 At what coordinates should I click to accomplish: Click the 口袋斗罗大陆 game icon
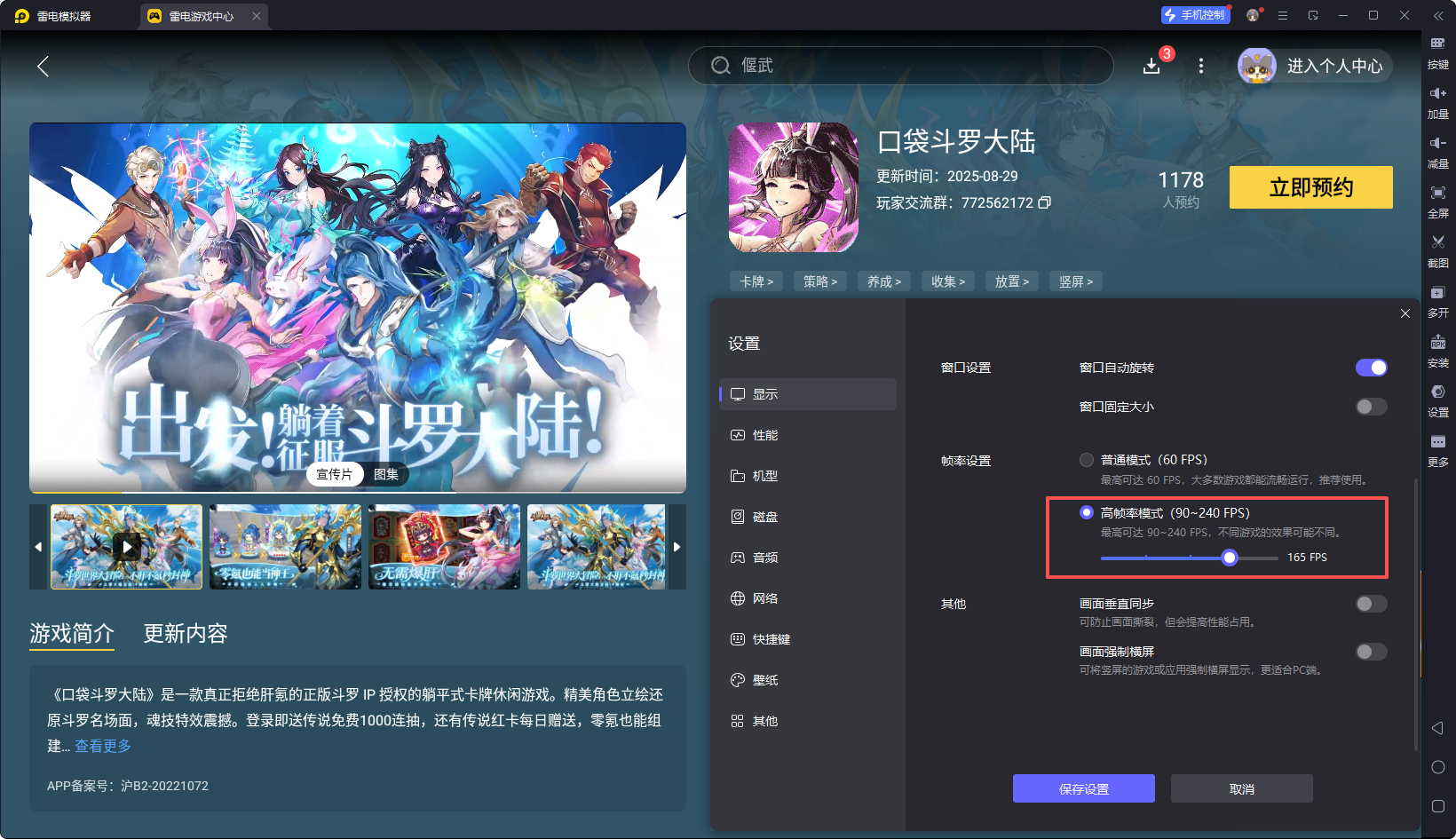[794, 187]
